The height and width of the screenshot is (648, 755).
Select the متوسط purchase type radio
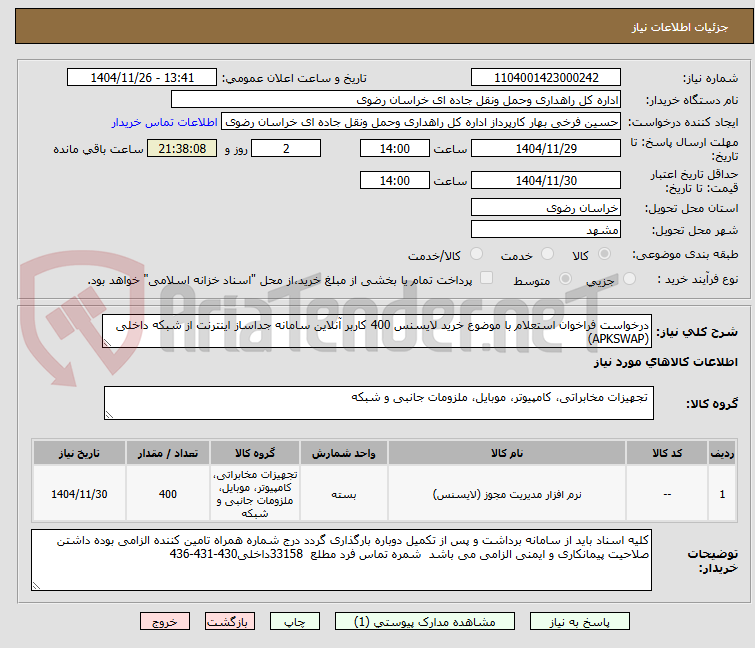(565, 279)
